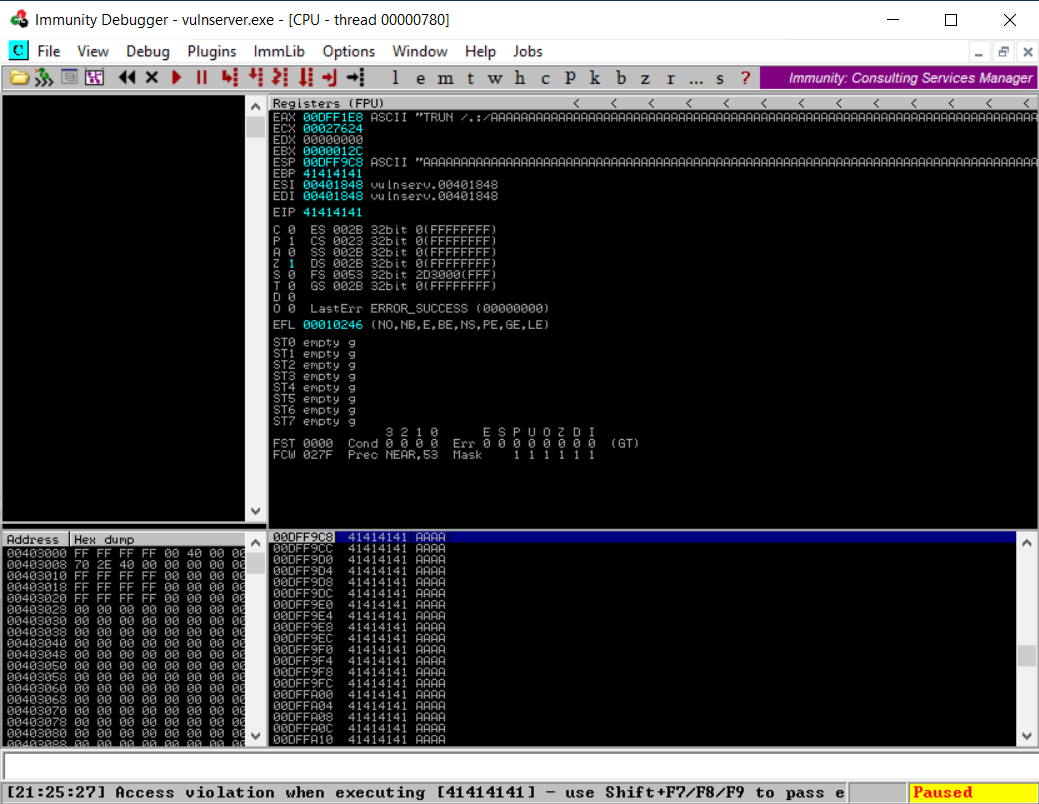Viewport: 1039px width, 804px height.
Task: Select EIP value 41414141
Action: [x=333, y=212]
